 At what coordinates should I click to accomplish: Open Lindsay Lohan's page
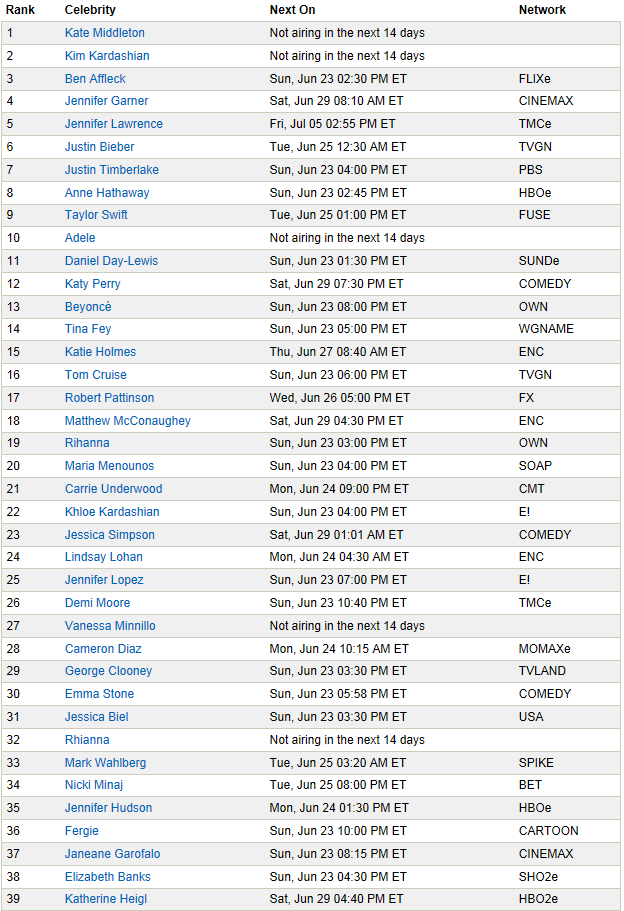point(104,557)
